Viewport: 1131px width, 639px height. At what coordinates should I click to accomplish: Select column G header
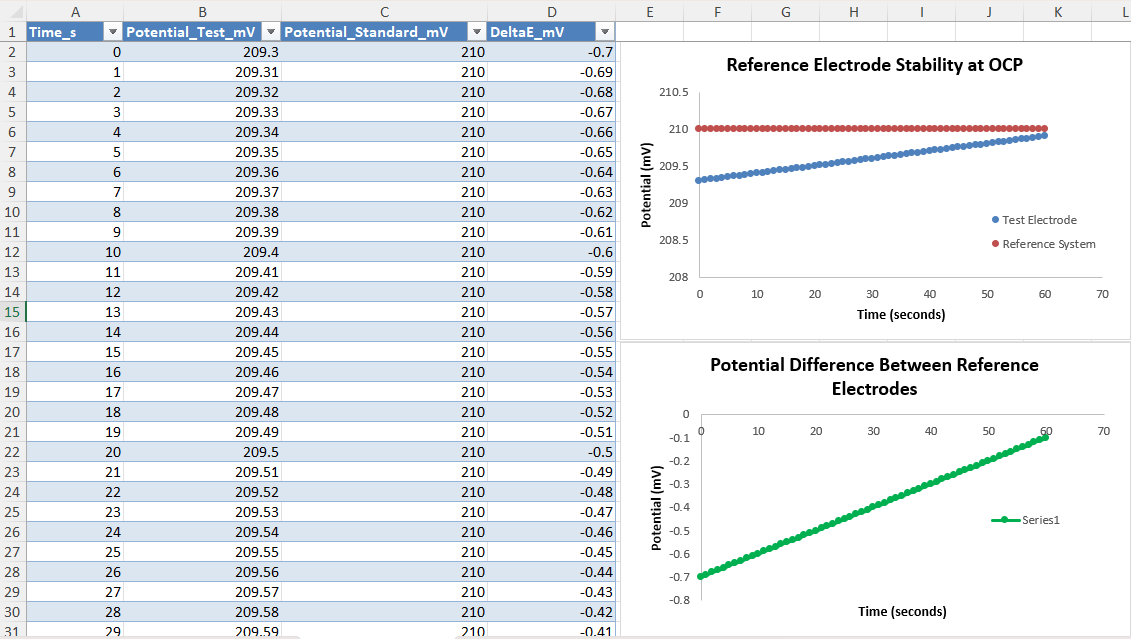coord(785,12)
